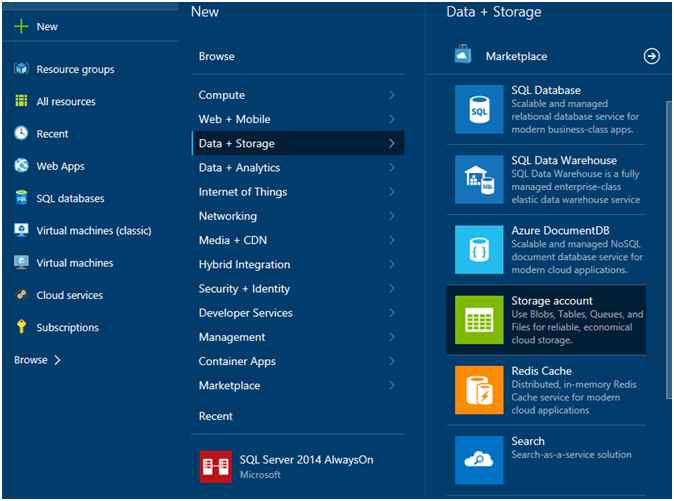Click the sidebar Browse chevron arrow
This screenshot has width=674, height=501.
tap(57, 360)
